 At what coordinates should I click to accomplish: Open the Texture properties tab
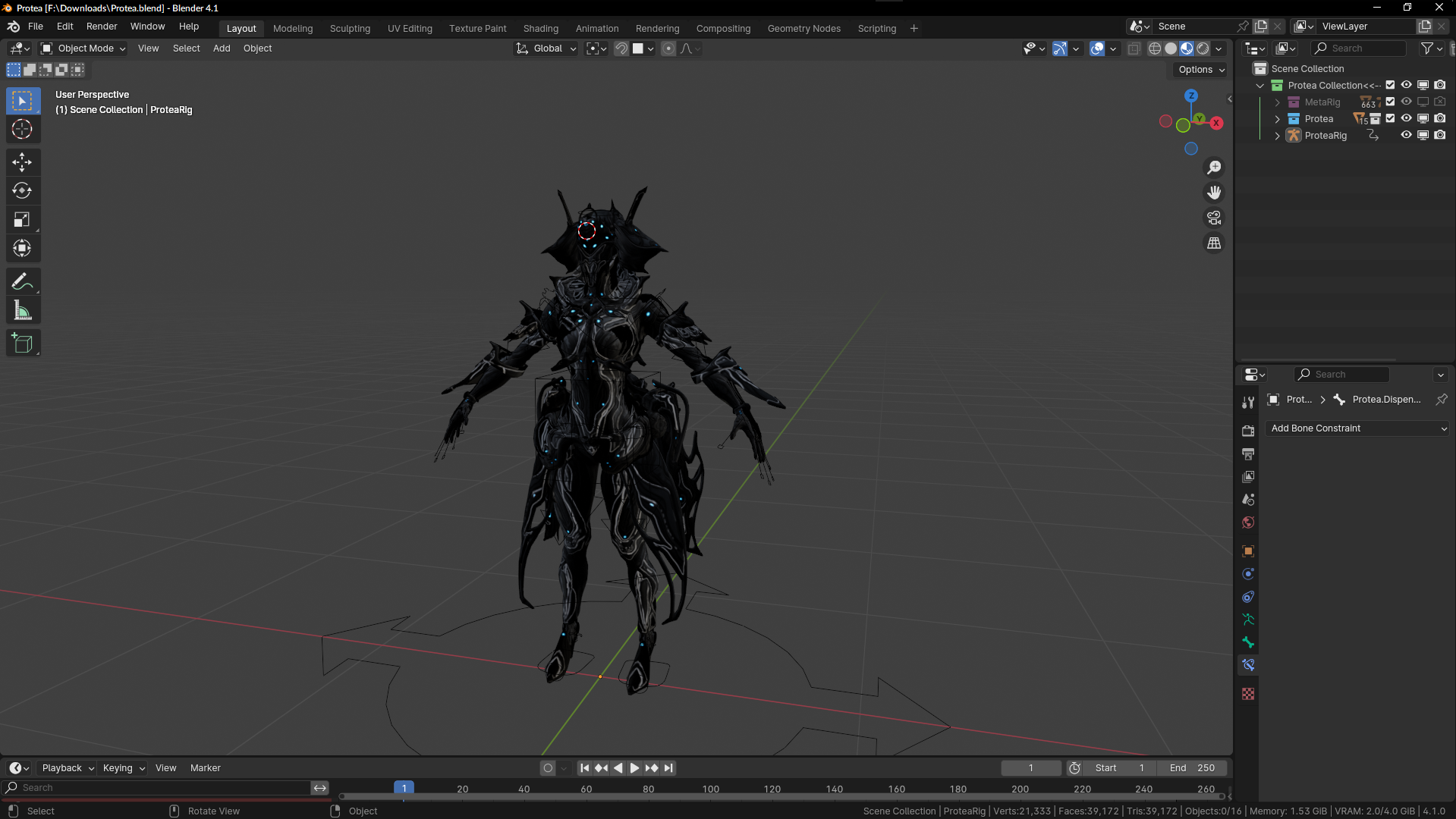[1248, 694]
